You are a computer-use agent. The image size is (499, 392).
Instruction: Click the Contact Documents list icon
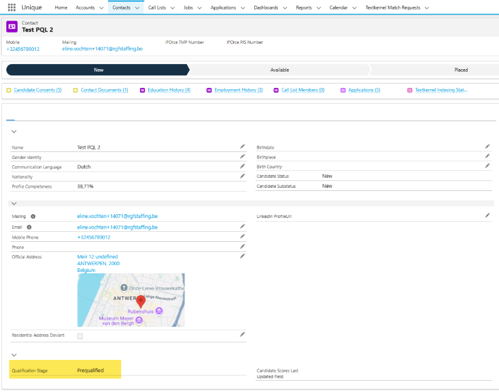point(75,90)
